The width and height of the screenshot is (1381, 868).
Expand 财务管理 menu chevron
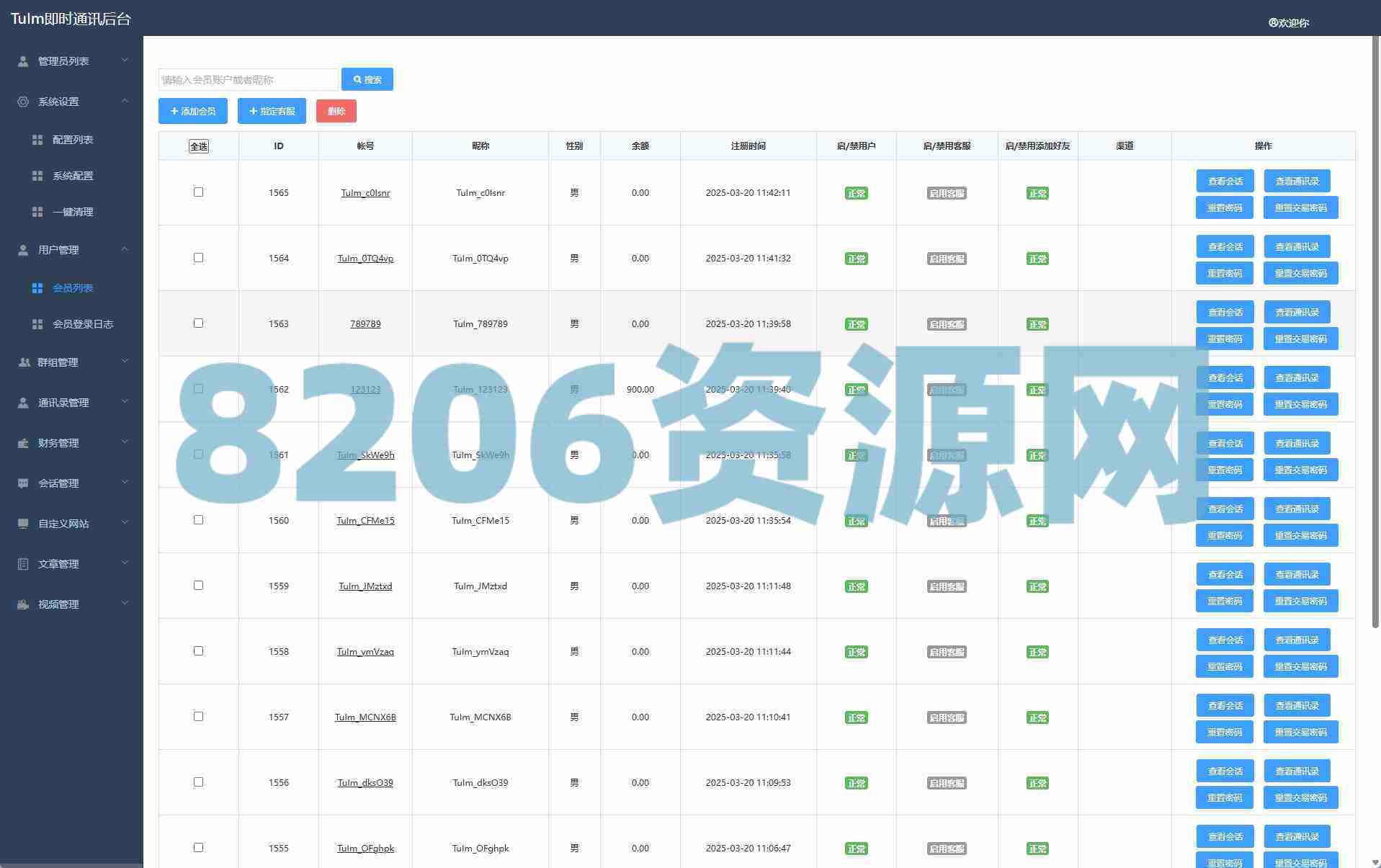click(125, 442)
